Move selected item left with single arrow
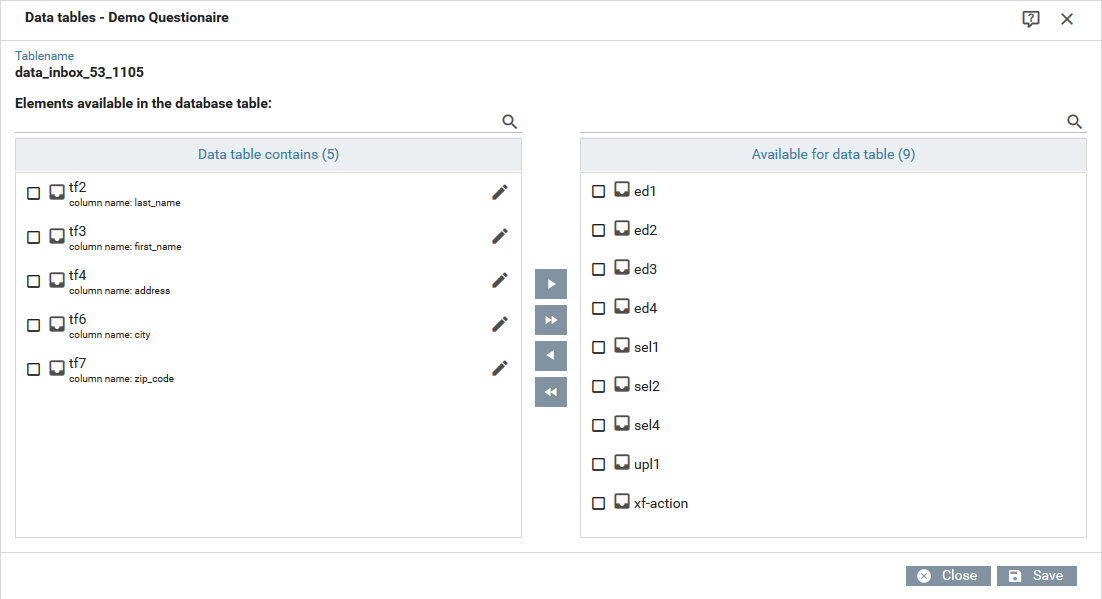1102x599 pixels. pyautogui.click(x=551, y=356)
